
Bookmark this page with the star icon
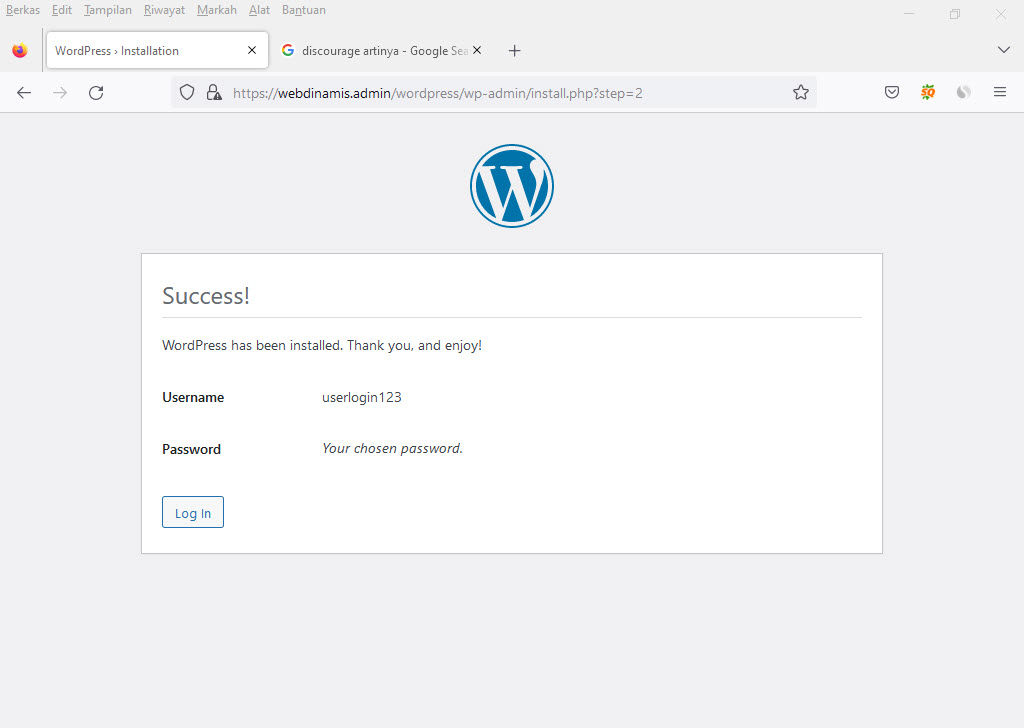(800, 91)
